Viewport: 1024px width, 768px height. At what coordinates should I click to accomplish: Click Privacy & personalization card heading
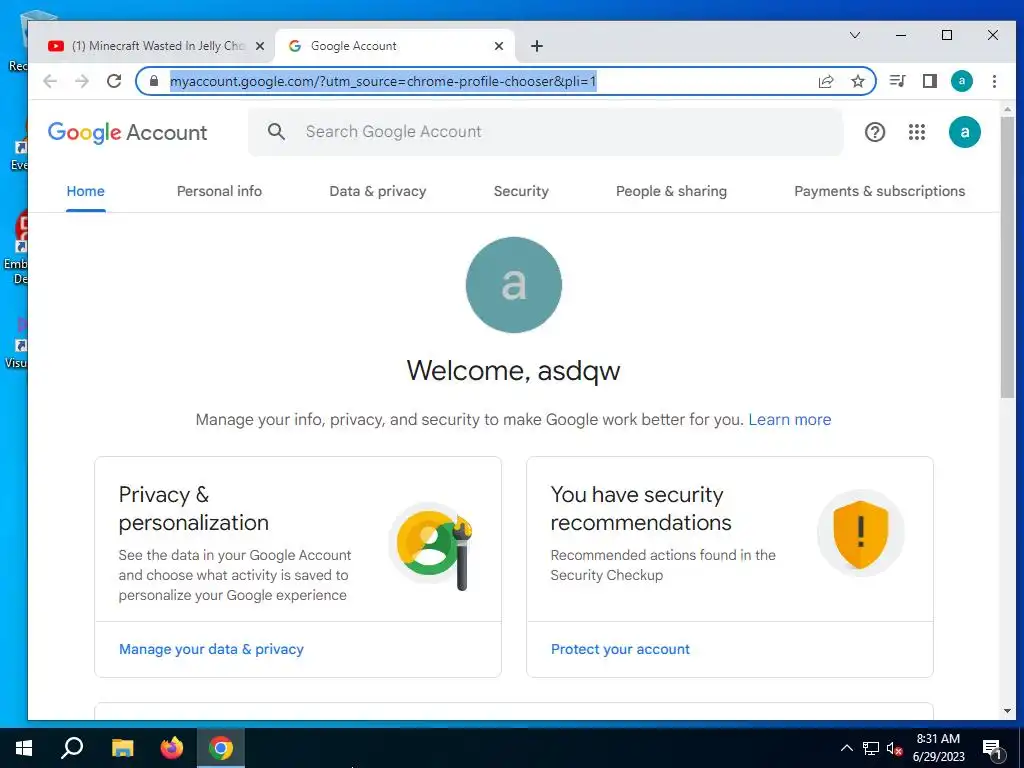(193, 509)
